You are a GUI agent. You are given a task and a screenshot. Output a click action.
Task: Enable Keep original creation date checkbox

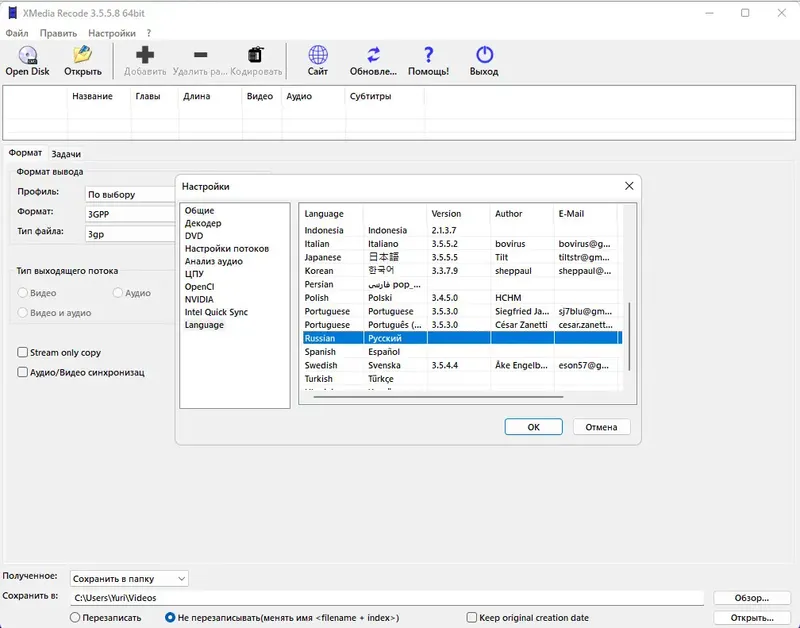point(472,618)
